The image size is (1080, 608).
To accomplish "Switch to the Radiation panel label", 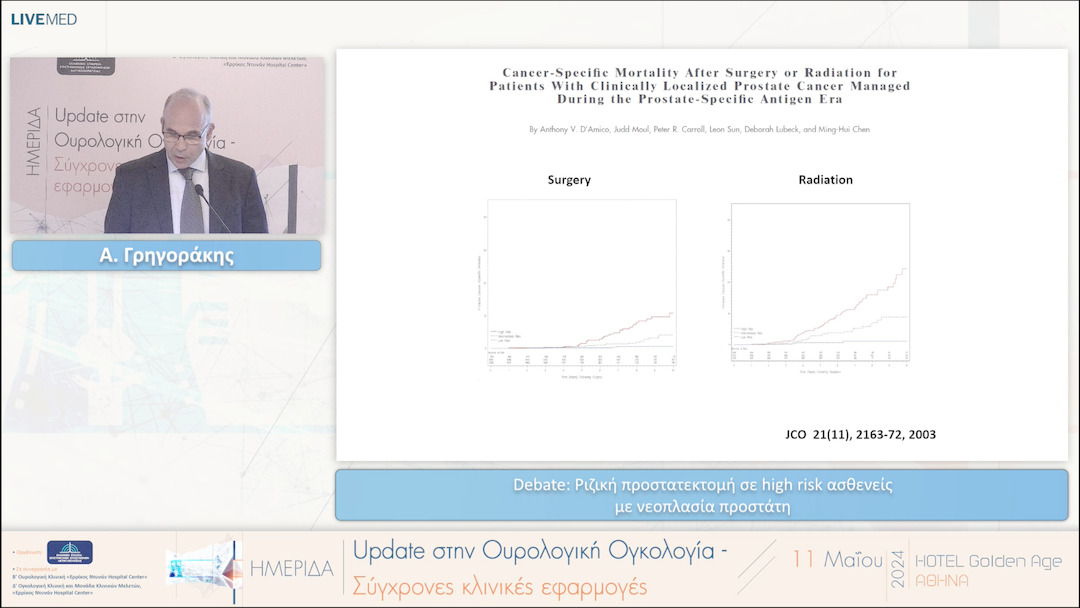I will click(x=824, y=180).
